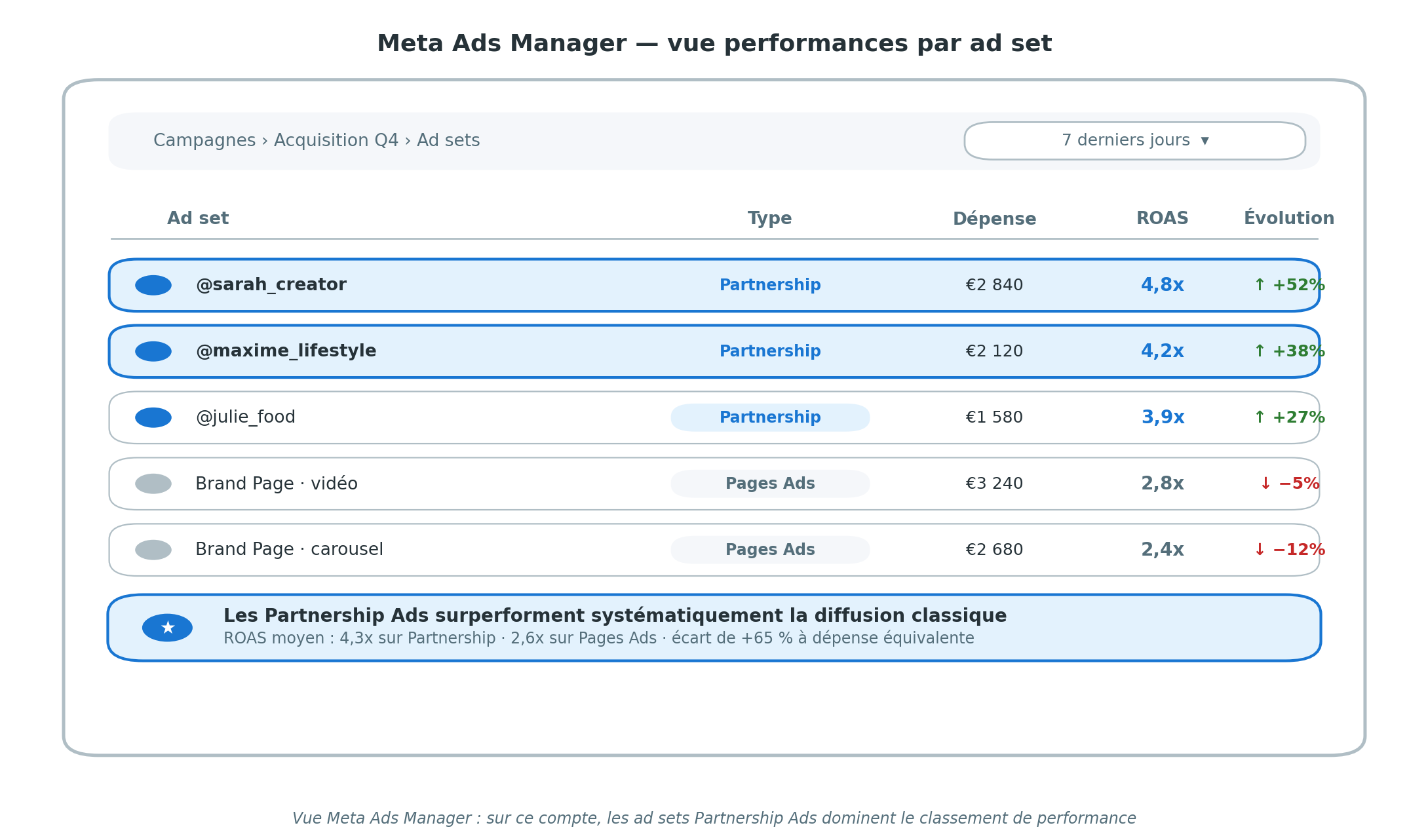Viewport: 1428px width, 840px height.
Task: Open the Brand Page · carousel ad set
Action: 290,550
